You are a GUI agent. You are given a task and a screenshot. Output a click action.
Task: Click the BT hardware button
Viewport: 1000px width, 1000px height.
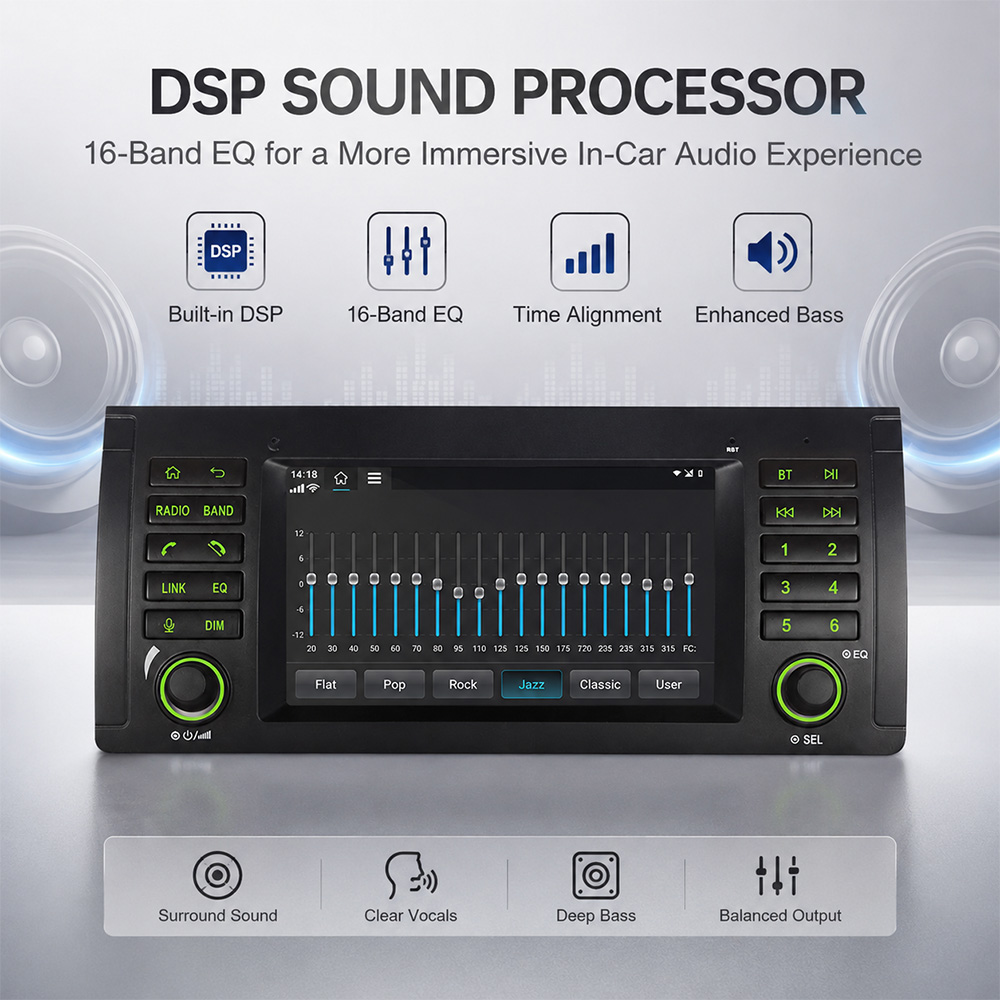coord(785,474)
